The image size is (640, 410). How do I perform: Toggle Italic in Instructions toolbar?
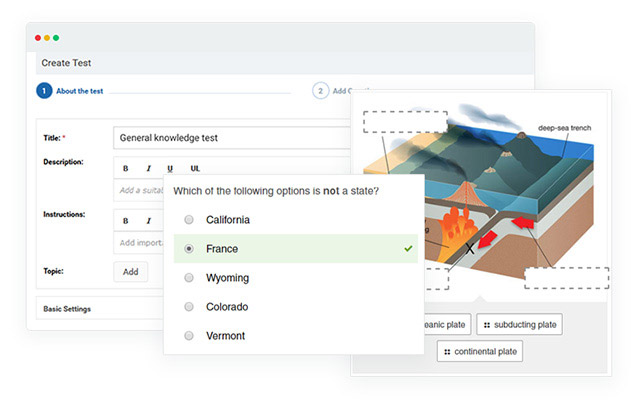[x=148, y=221]
